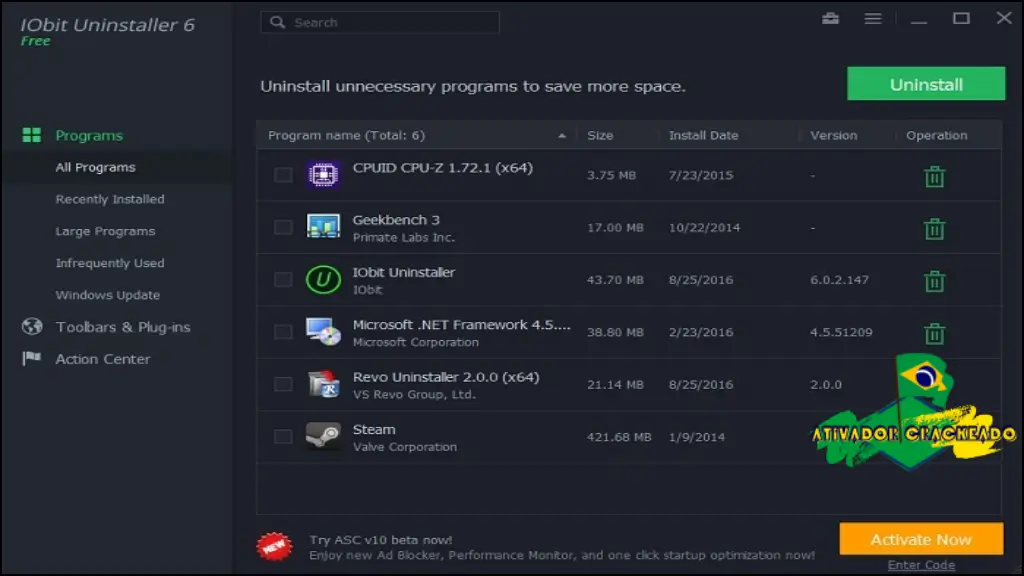Open Action Center section
This screenshot has width=1024, height=576.
click(x=103, y=359)
